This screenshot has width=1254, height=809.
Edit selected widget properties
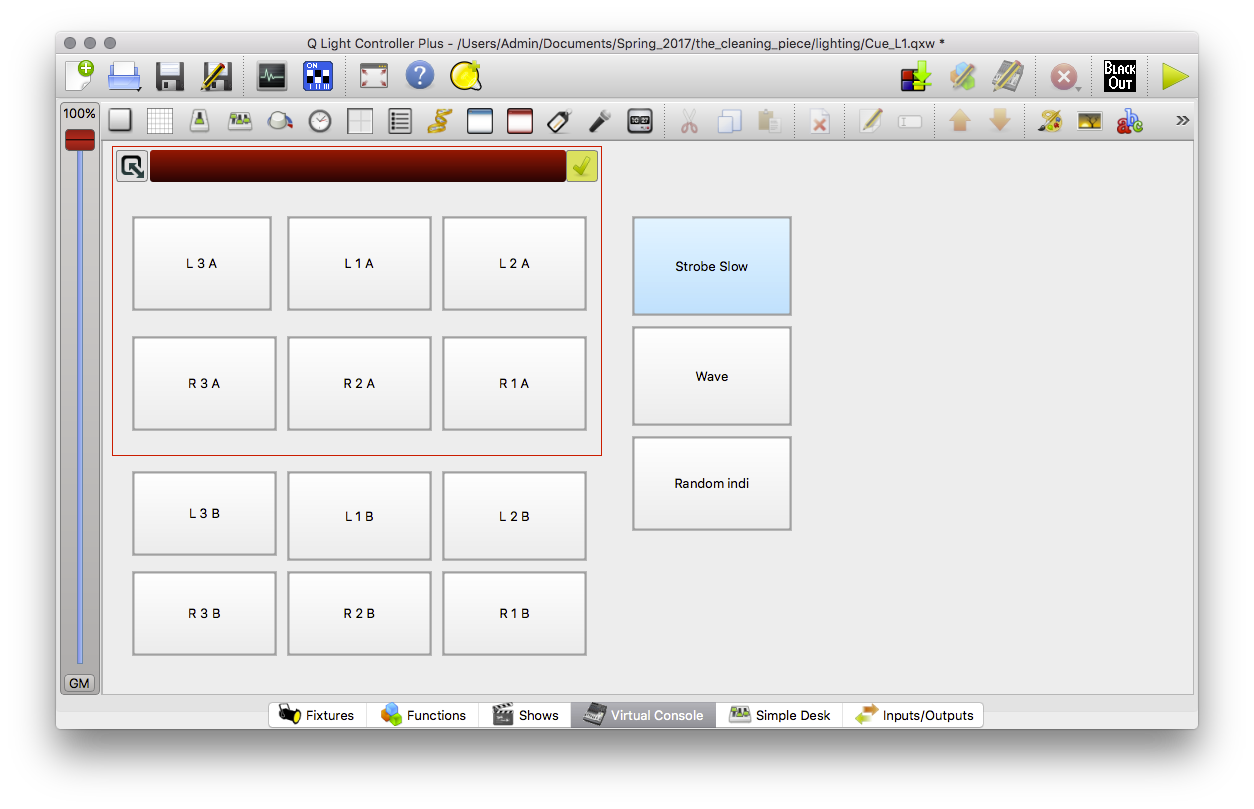point(870,121)
